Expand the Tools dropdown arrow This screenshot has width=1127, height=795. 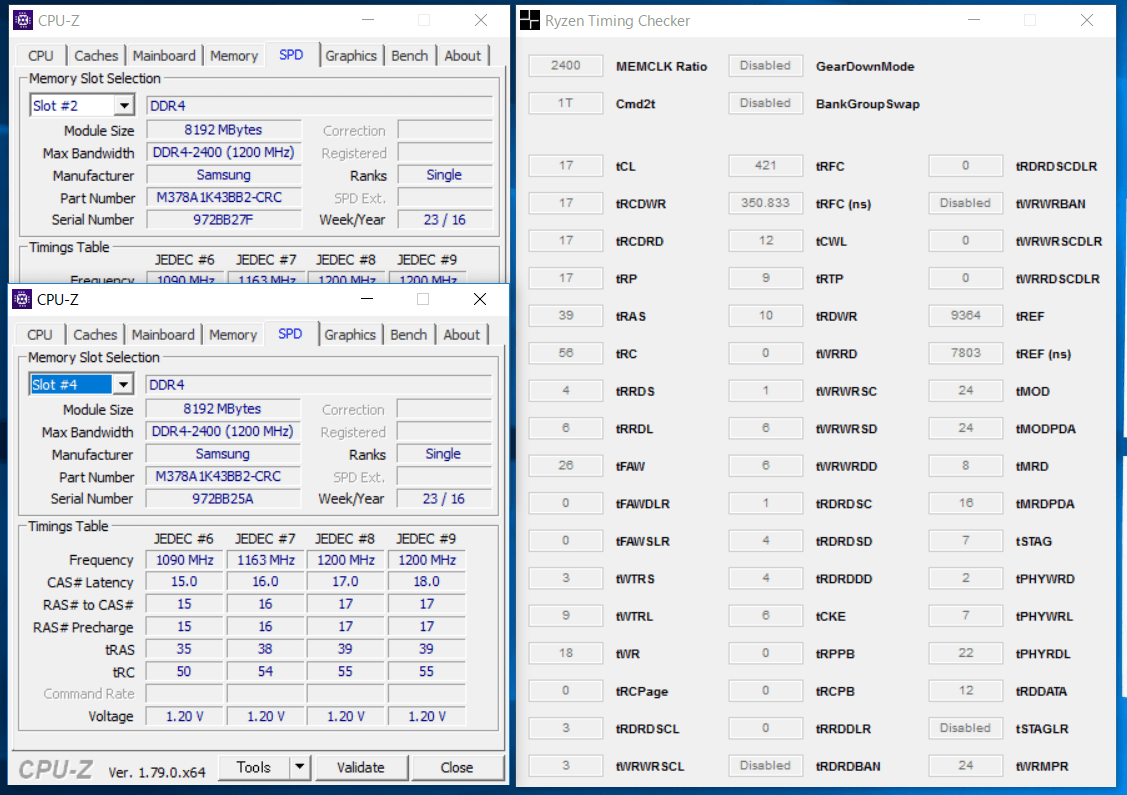click(299, 767)
